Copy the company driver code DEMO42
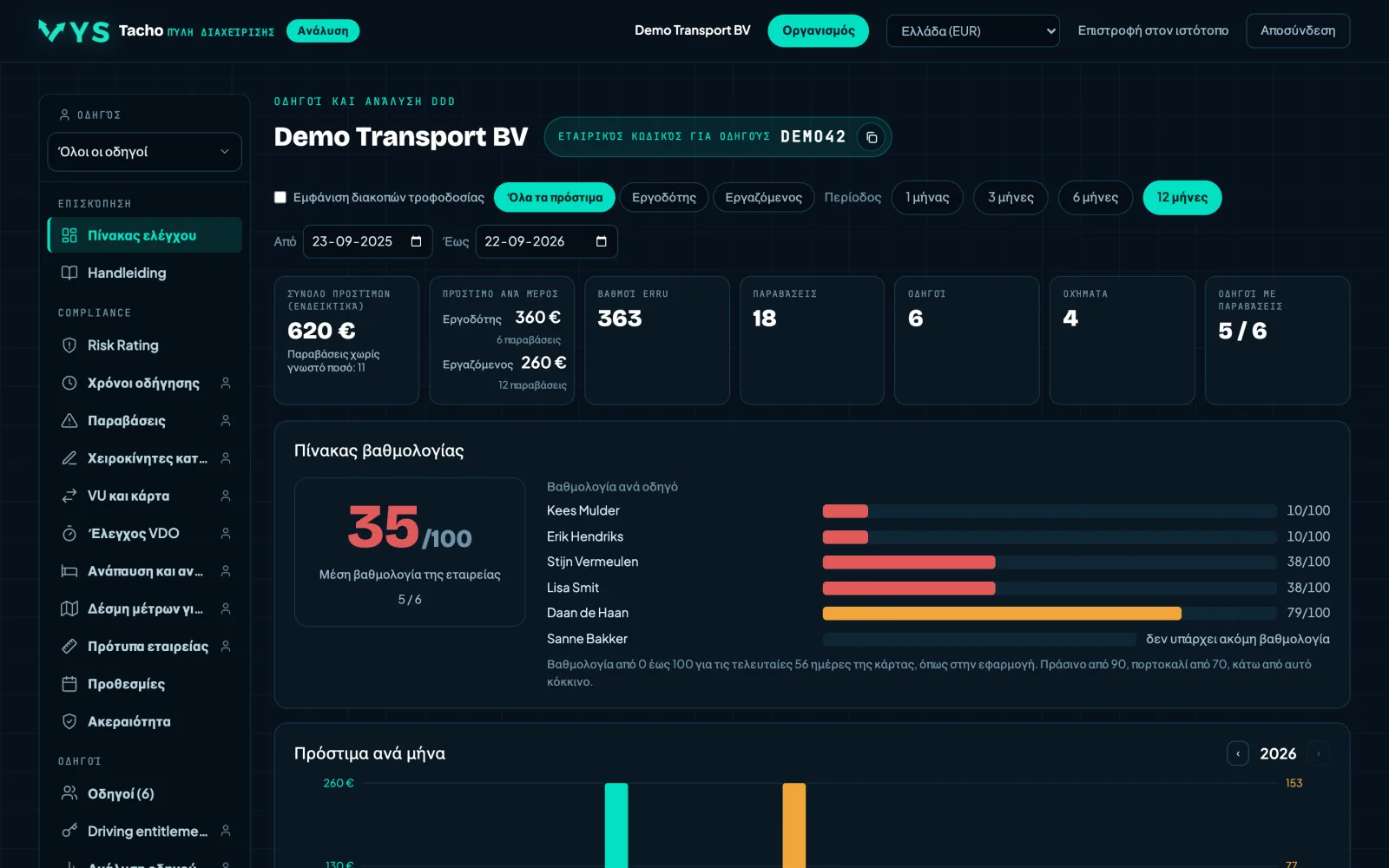 (x=872, y=137)
